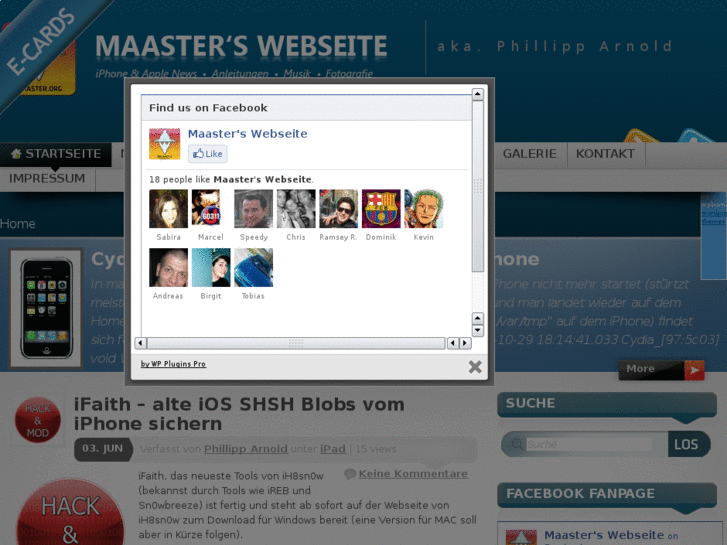
Task: Open the iFaith SHSH Blobs article title
Action: [239, 414]
